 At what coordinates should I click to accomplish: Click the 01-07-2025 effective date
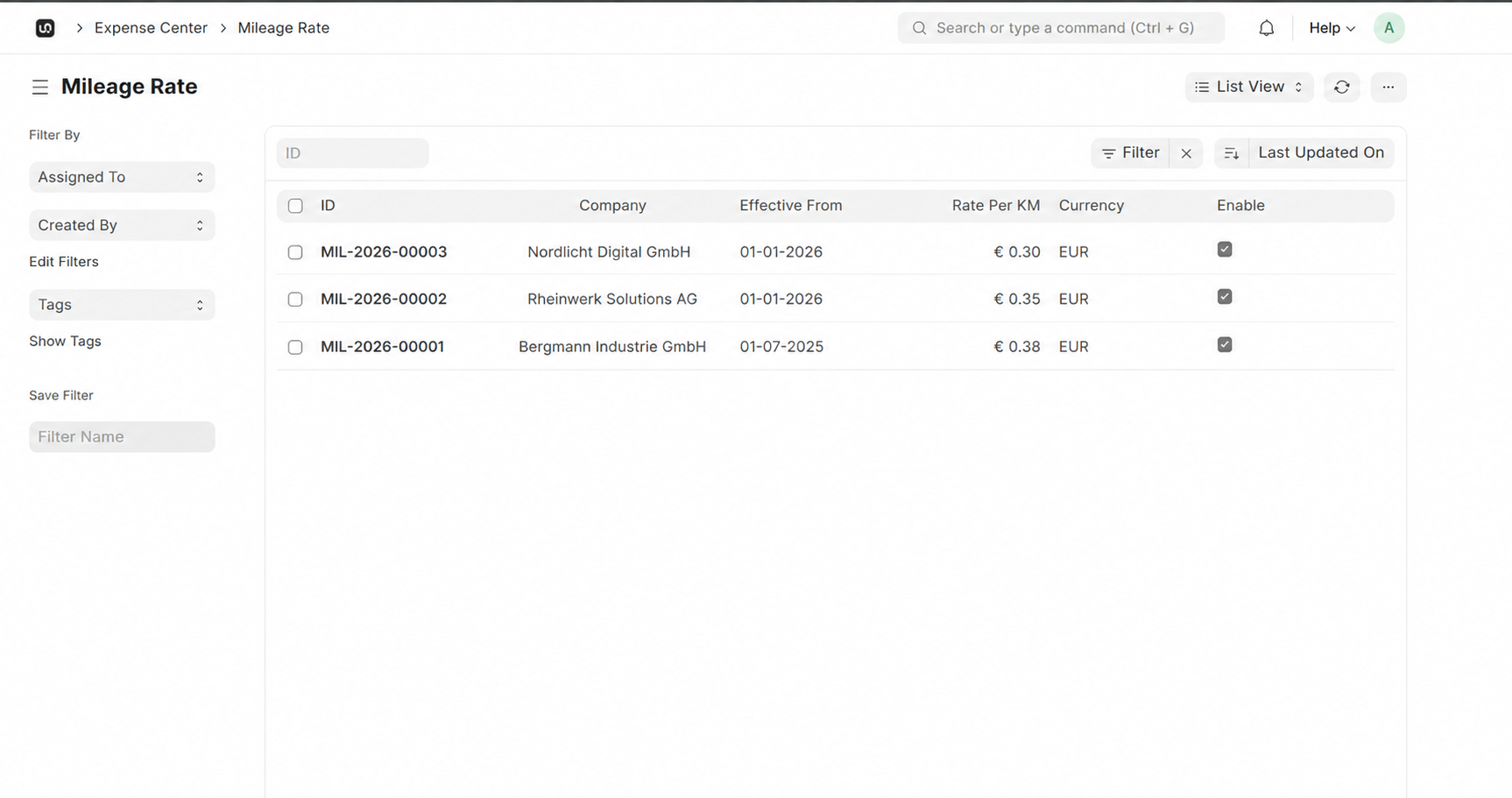781,347
